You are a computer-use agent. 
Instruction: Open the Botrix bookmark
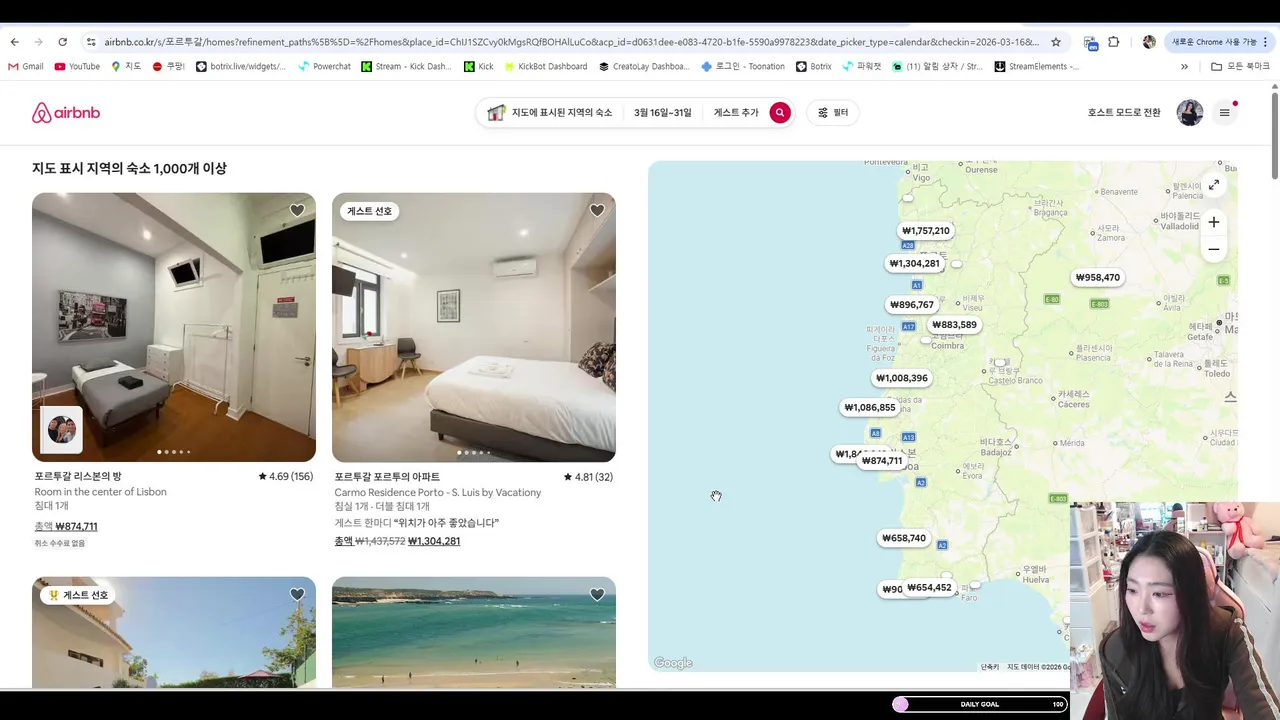pyautogui.click(x=814, y=67)
